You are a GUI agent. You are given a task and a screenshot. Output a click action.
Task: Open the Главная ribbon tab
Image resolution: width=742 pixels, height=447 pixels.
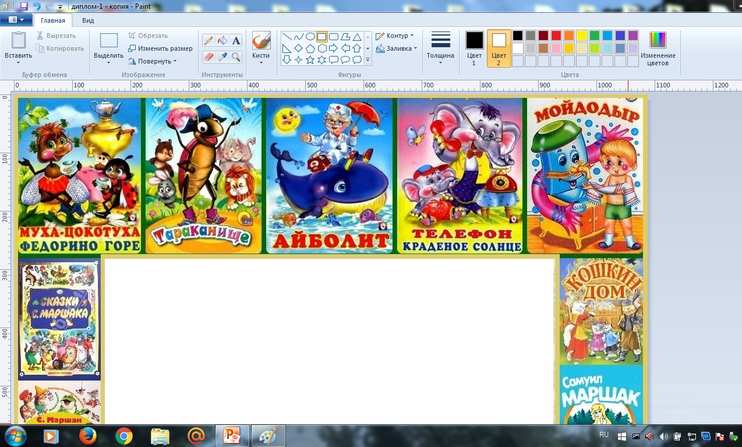click(x=54, y=19)
